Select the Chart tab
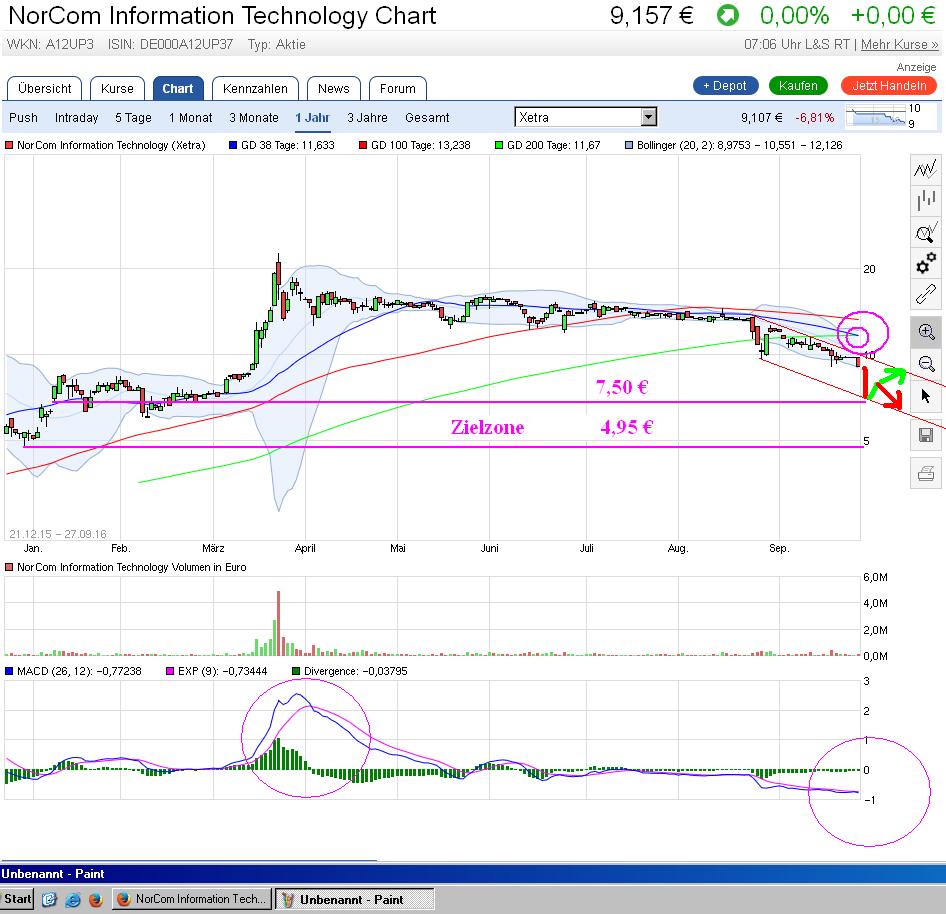The width and height of the screenshot is (946, 914). tap(178, 89)
